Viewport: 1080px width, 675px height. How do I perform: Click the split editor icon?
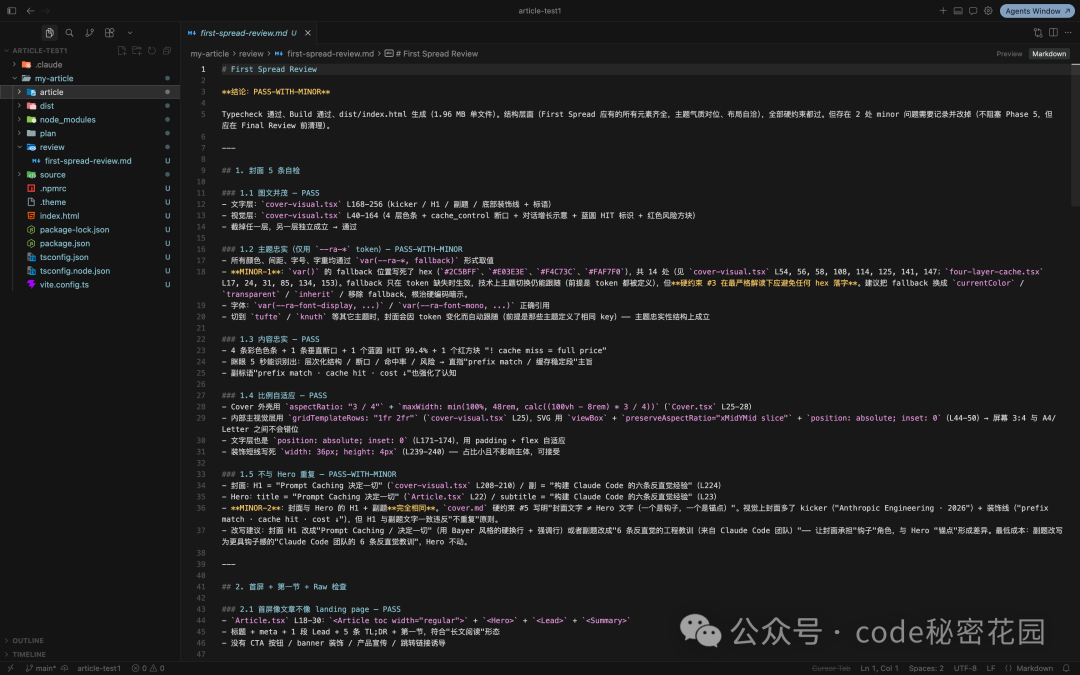point(1053,32)
